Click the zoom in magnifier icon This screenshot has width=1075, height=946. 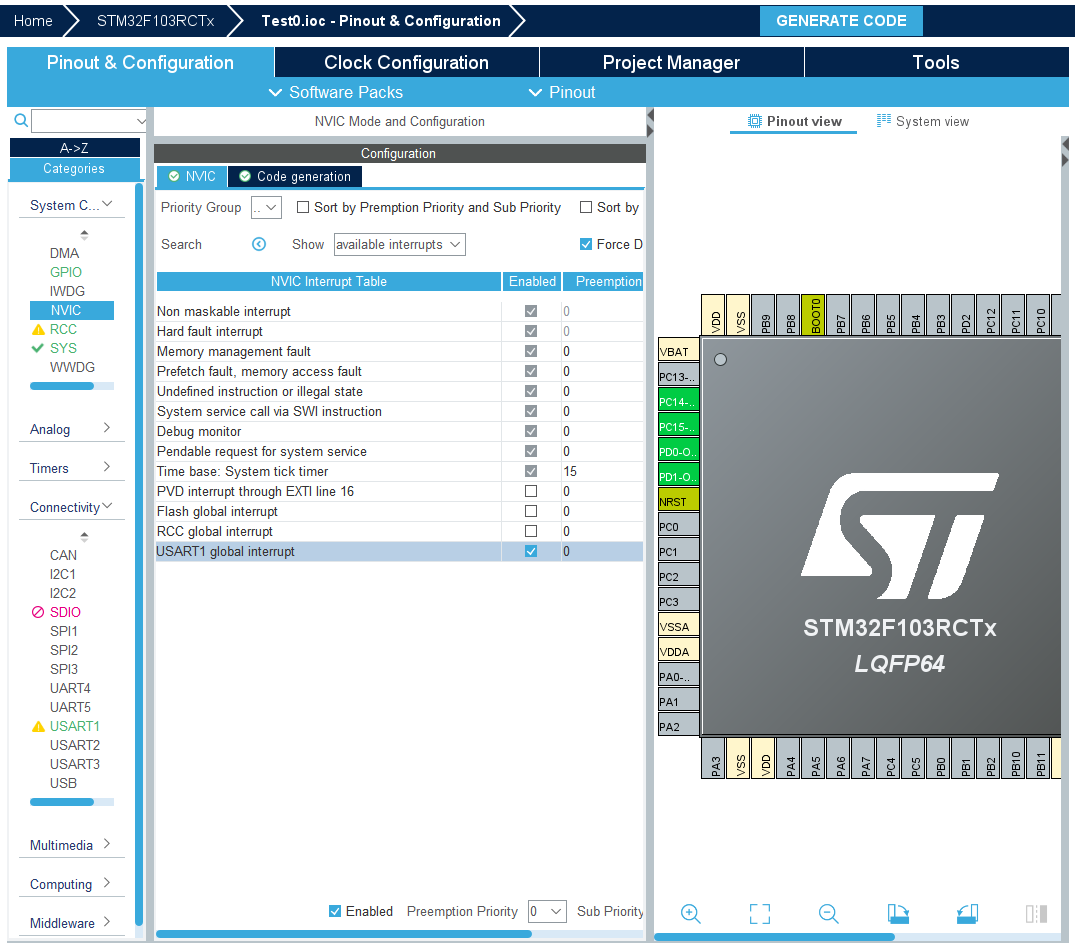[x=690, y=913]
